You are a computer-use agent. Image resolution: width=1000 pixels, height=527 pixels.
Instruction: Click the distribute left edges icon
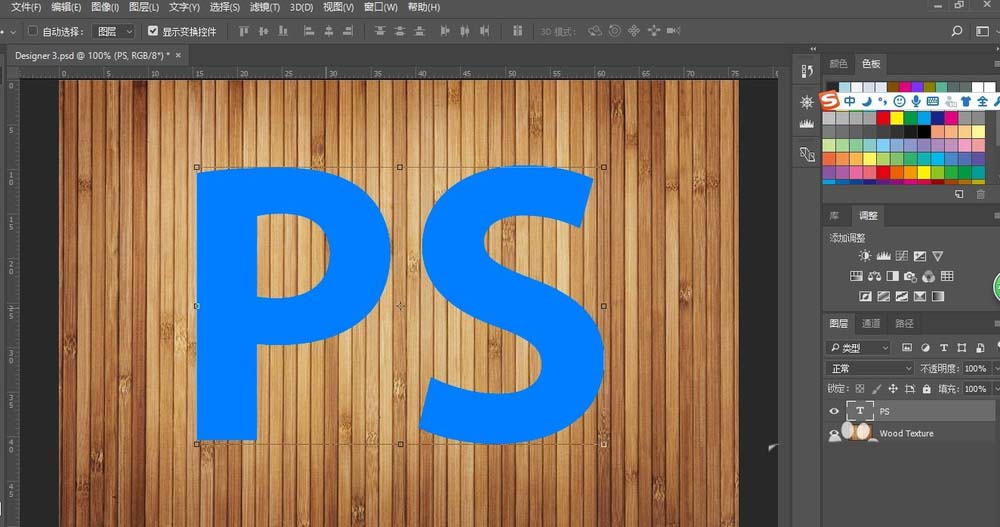445,31
